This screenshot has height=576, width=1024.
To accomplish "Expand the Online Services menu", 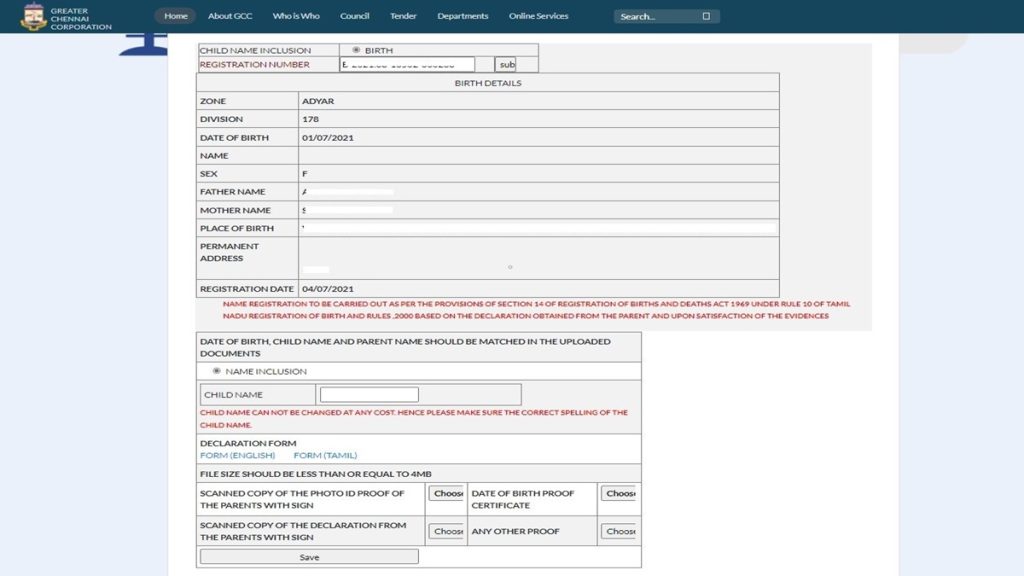I will click(539, 16).
